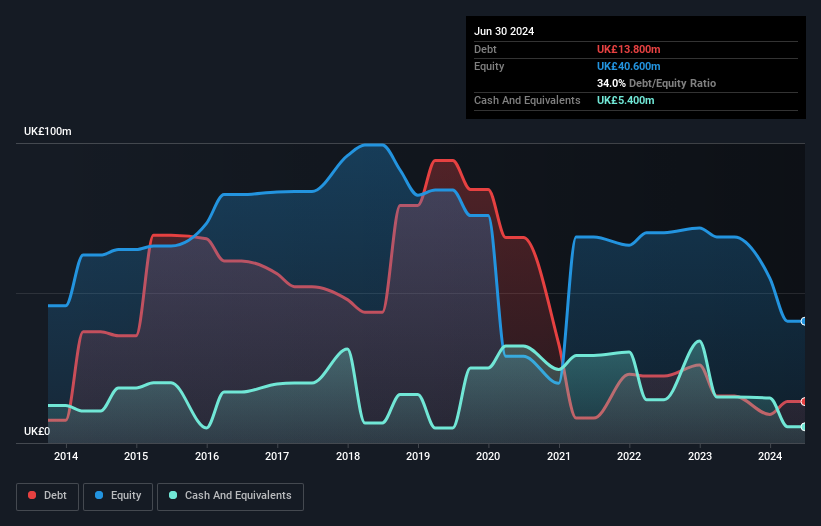Screen dimensions: 821x526
Task: Toggle the Cash And Equivalents legend button
Action: tap(230, 496)
